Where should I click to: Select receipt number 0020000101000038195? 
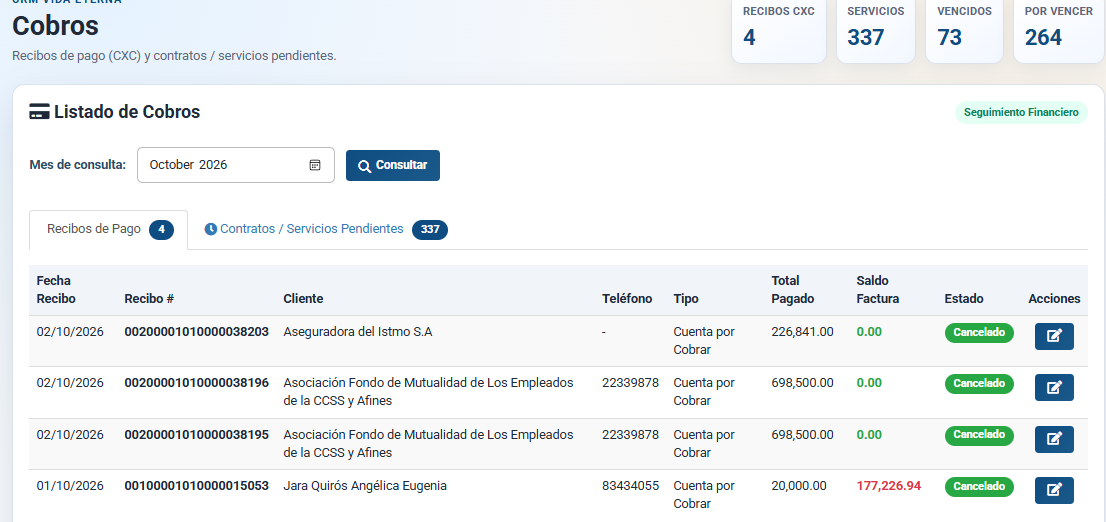[x=196, y=435]
